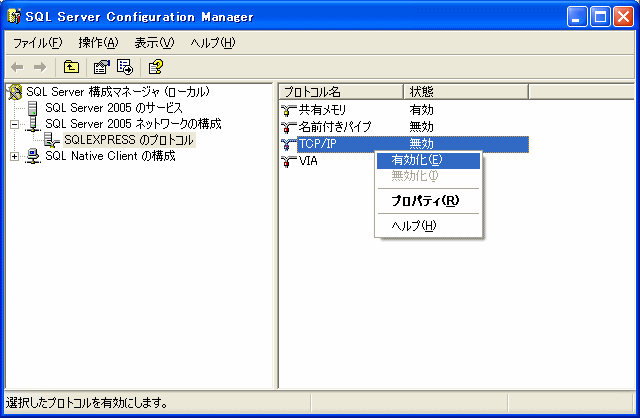The image size is (640, 418).
Task: Click the TCP/IP protocol icon
Action: pyautogui.click(x=289, y=144)
